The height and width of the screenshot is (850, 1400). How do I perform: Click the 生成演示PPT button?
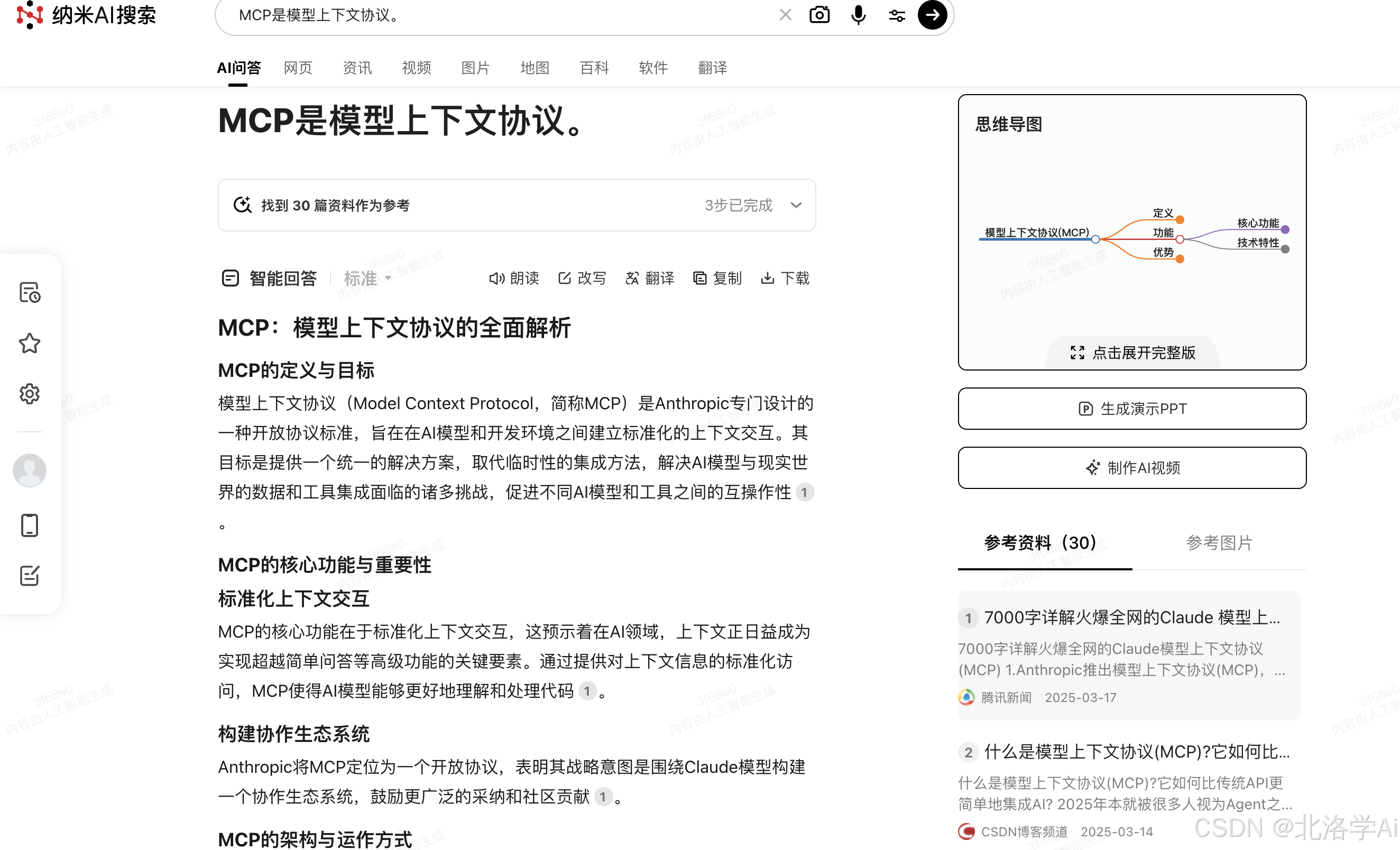[x=1132, y=409]
